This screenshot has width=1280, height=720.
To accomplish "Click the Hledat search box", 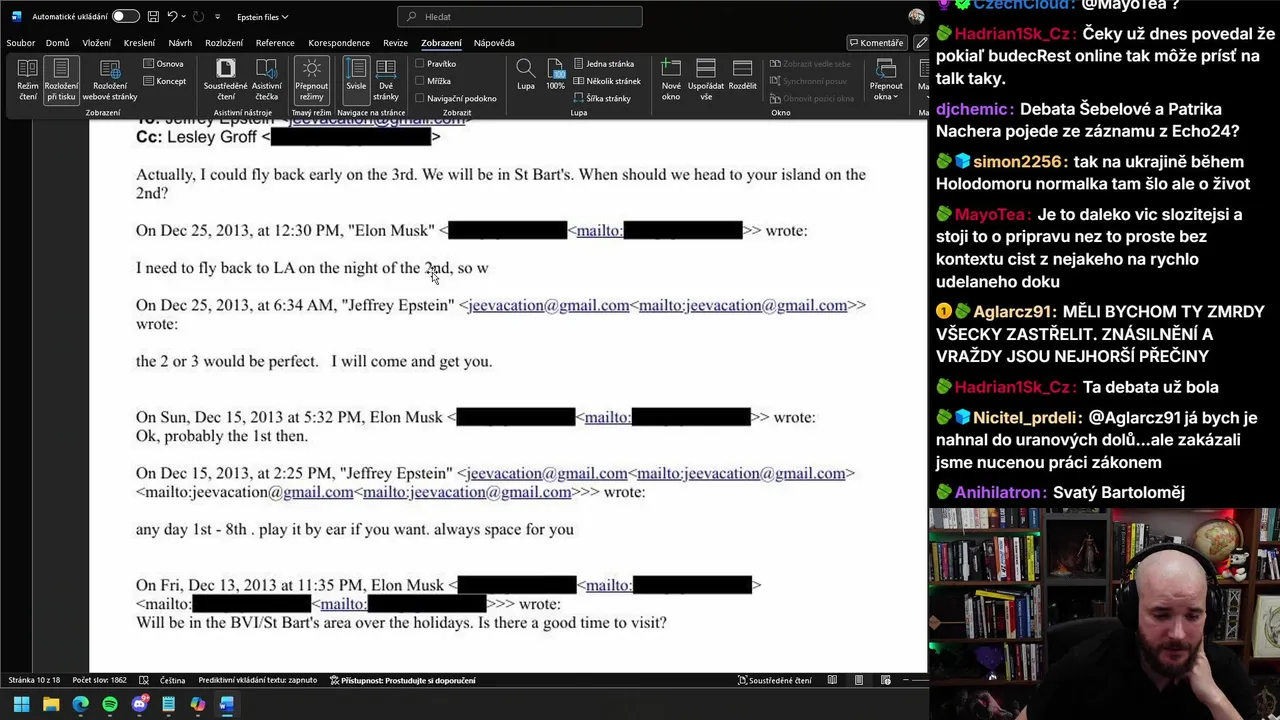I will coord(519,17).
